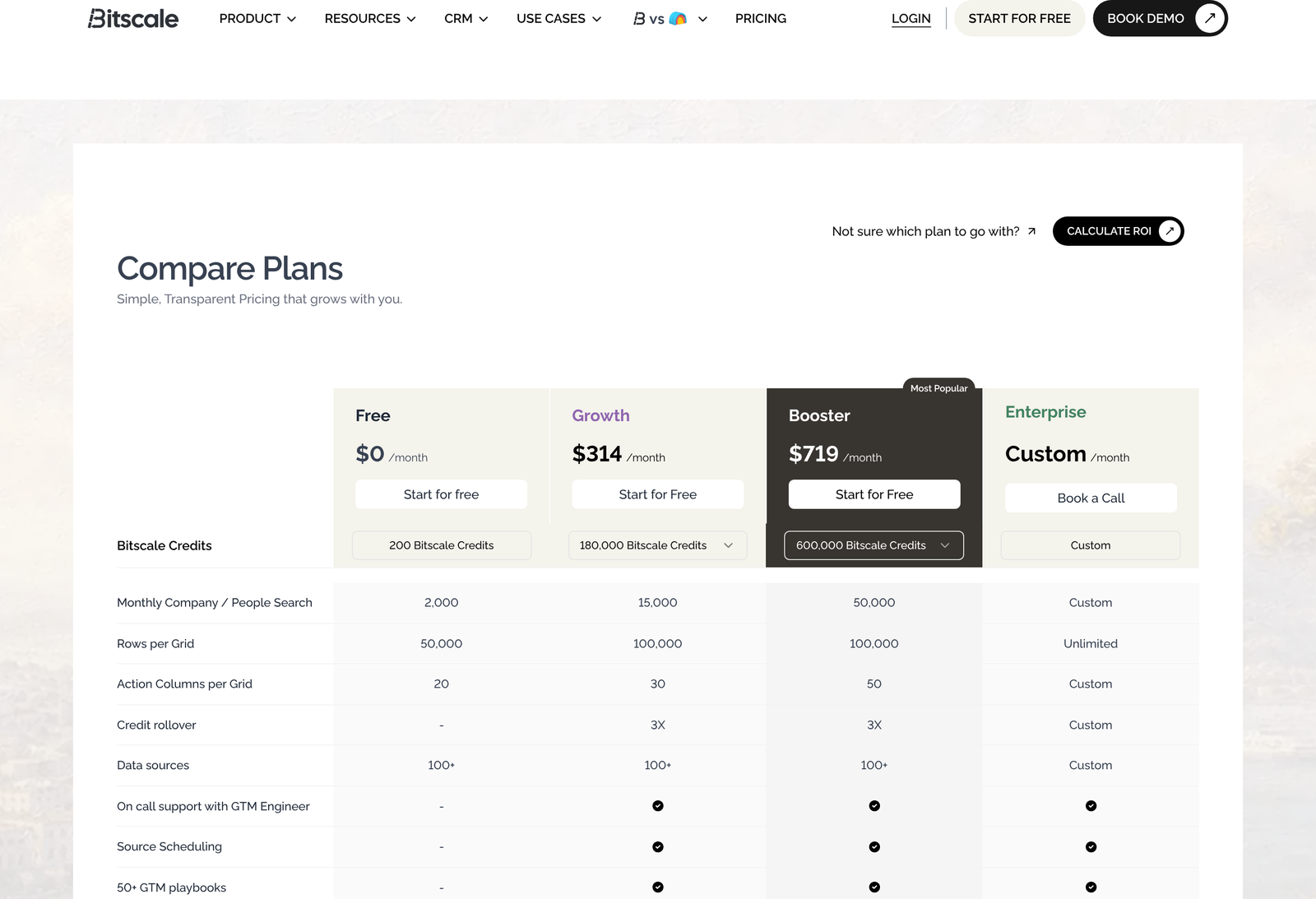Image resolution: width=1316 pixels, height=899 pixels.
Task: Click Growth checkmark for 50+ GTM playbooks
Action: tap(658, 887)
